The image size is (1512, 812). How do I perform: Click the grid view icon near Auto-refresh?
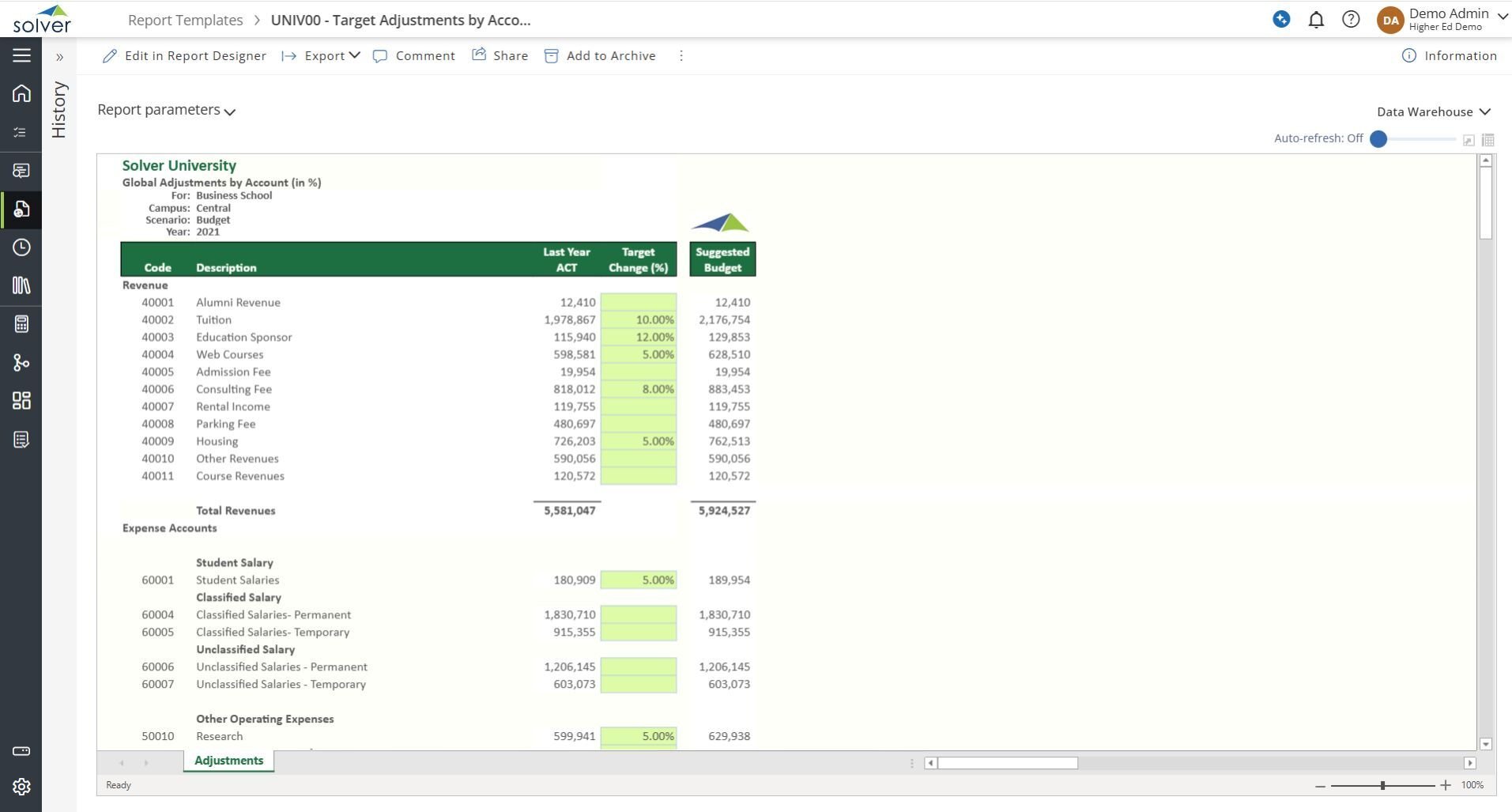tap(1487, 140)
